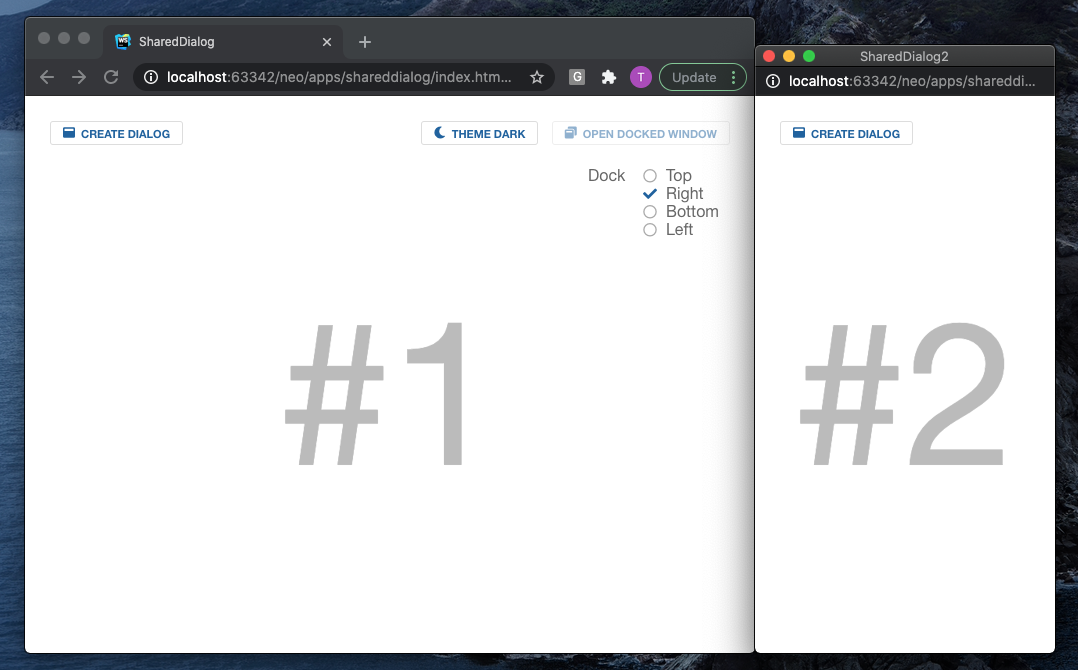Click Open Docked Window button
The width and height of the screenshot is (1078, 670).
click(641, 133)
